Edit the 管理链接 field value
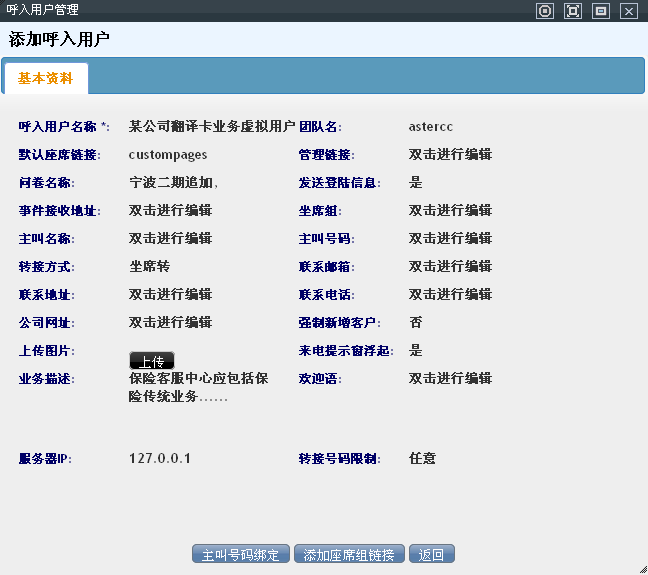 450,155
